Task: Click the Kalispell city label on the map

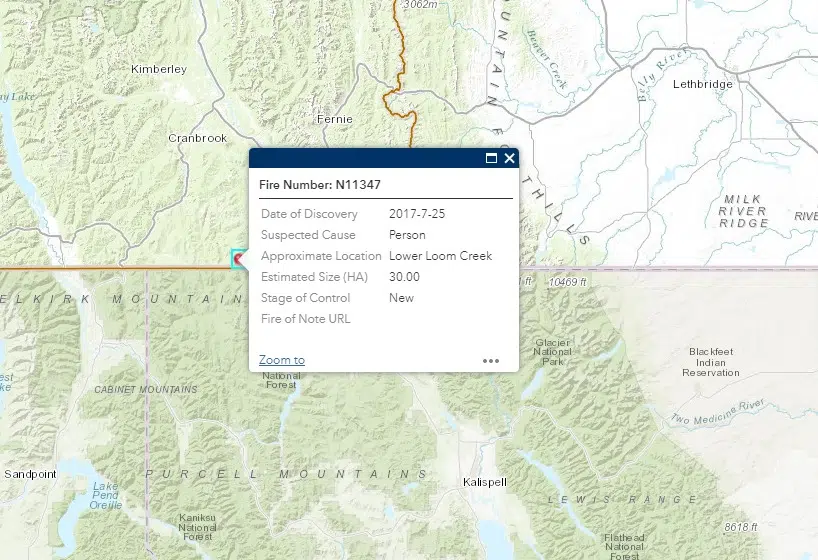Action: (485, 482)
